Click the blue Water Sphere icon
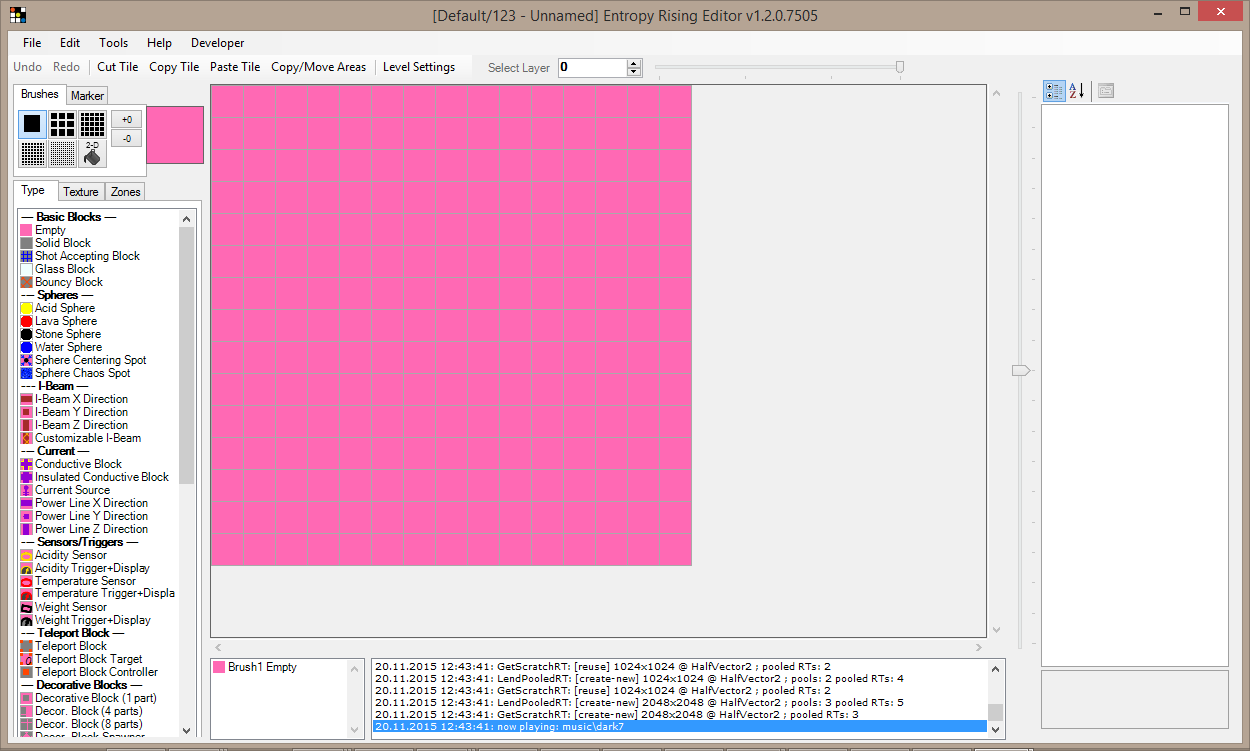The height and width of the screenshot is (751, 1250). (26, 347)
